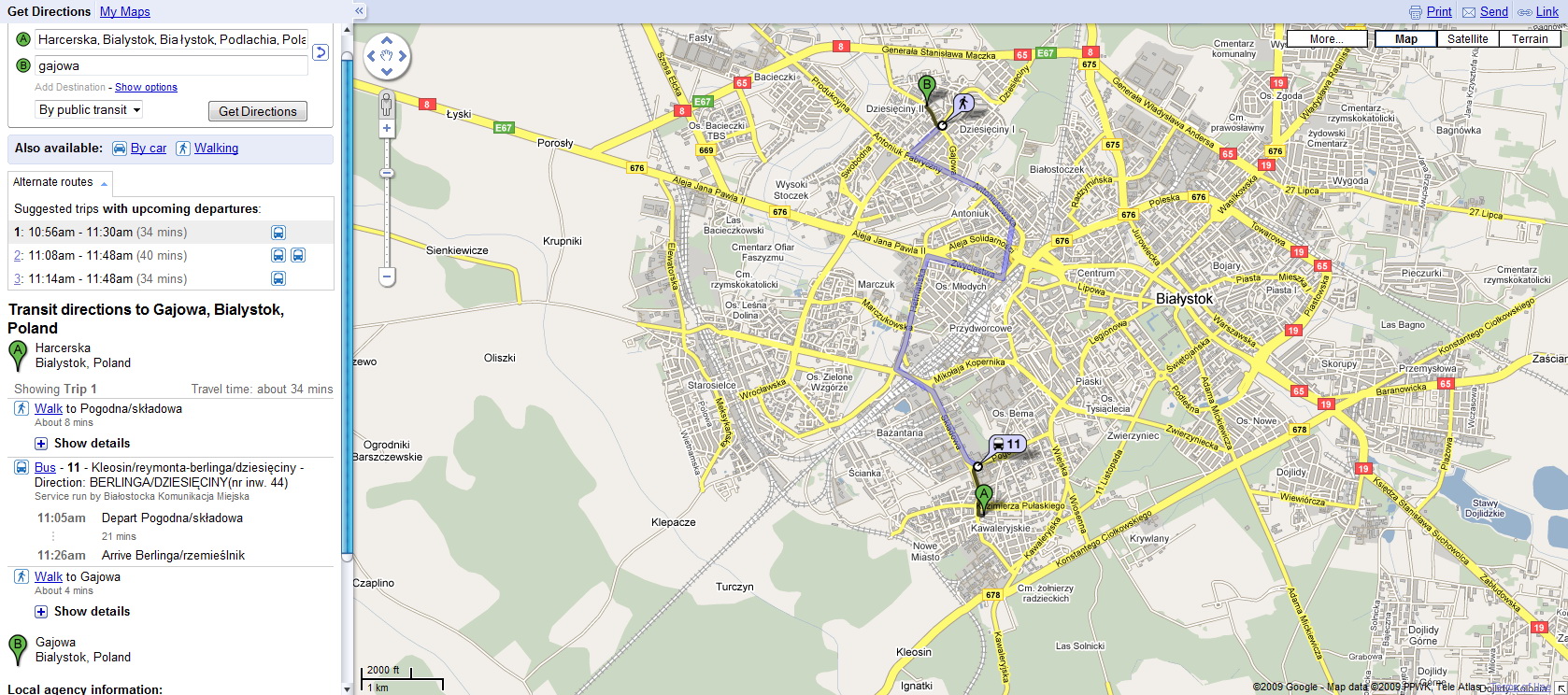
Task: Pan map right with navigation arrow
Action: [x=403, y=56]
